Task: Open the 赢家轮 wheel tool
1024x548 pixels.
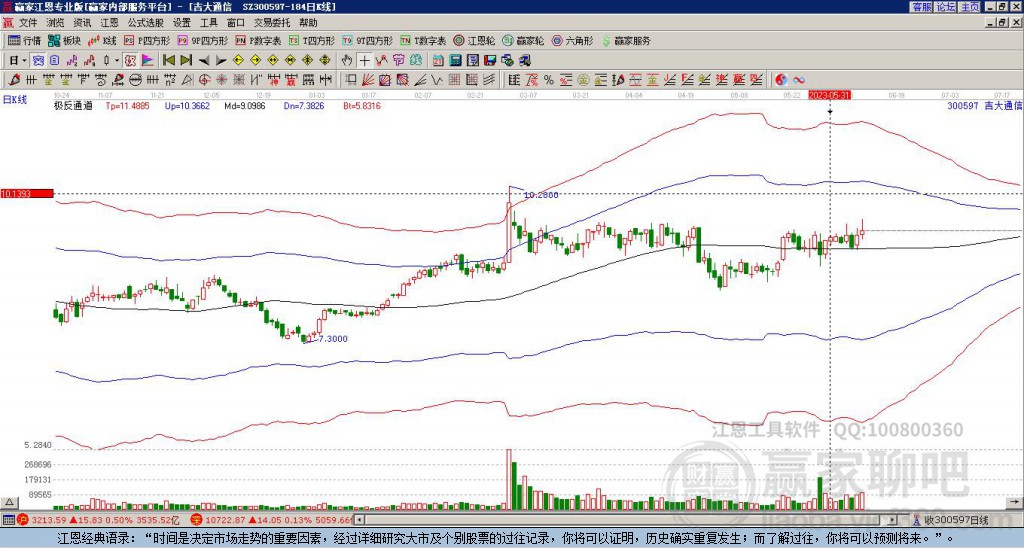Action: [523, 40]
